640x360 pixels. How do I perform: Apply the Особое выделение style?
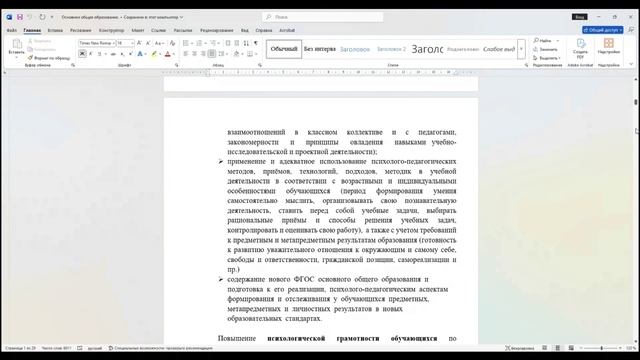point(499,49)
